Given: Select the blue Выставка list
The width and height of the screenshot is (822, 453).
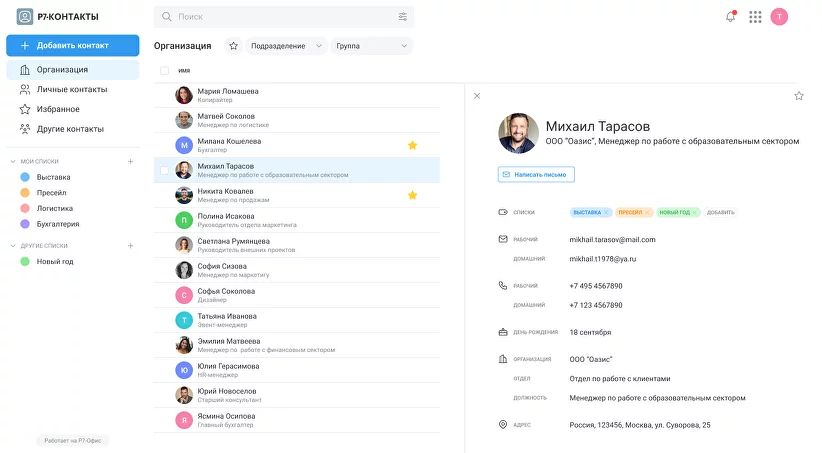Looking at the screenshot, I should [53, 177].
